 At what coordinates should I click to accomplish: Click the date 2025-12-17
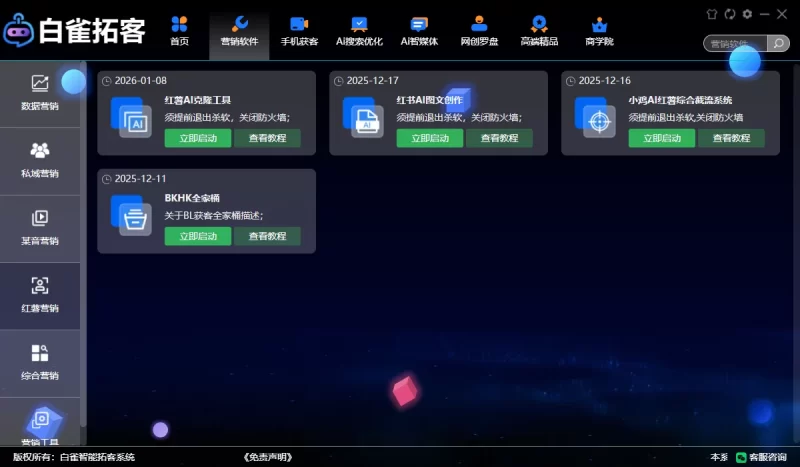click(x=372, y=81)
